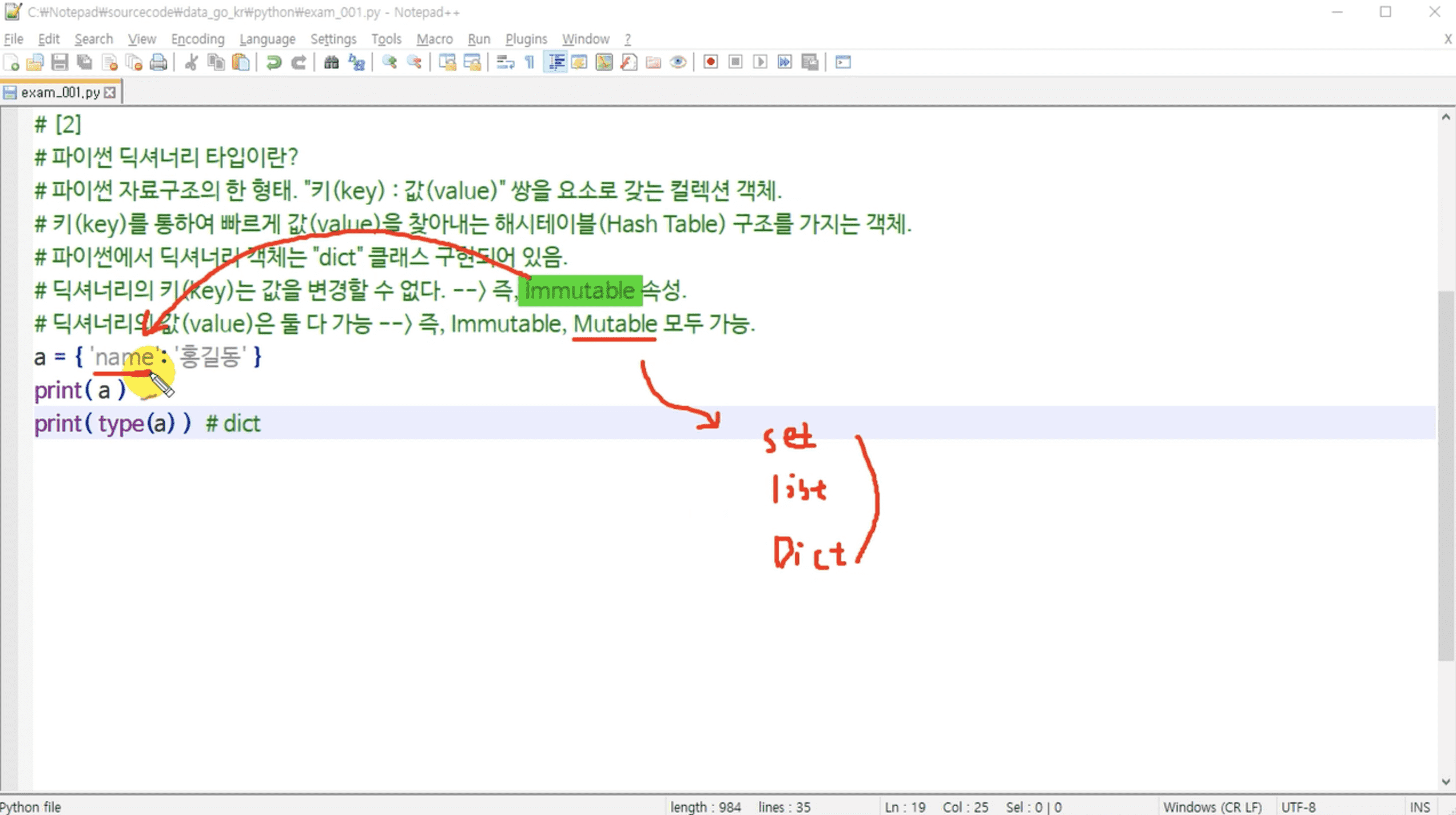Image resolution: width=1456 pixels, height=815 pixels.
Task: Click the Zoom In toolbar icon
Action: pos(389,62)
